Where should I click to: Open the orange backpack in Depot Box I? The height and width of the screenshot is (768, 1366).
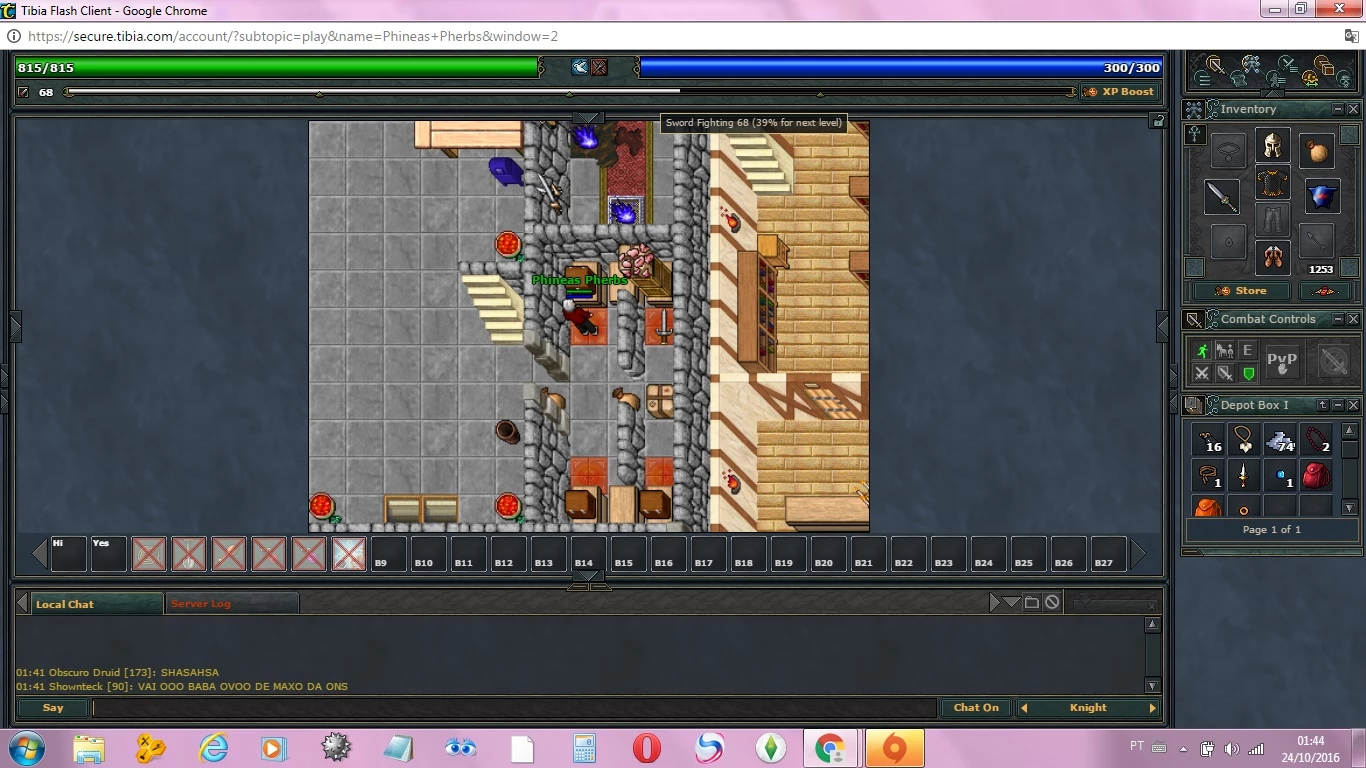click(1208, 506)
